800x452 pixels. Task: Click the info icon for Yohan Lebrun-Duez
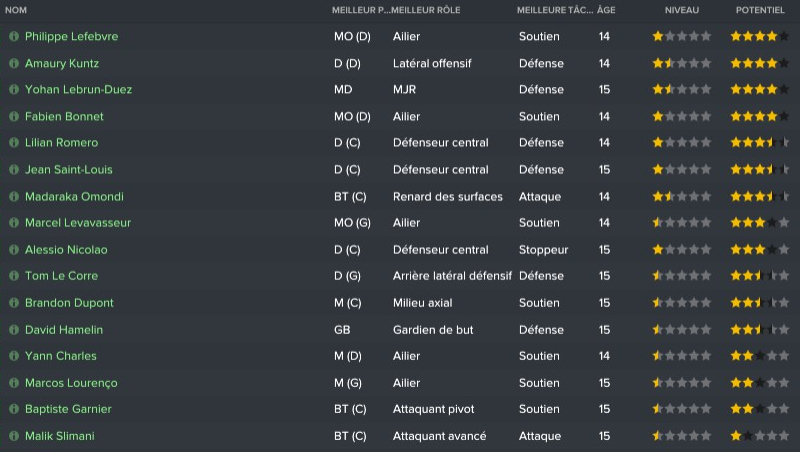click(14, 90)
